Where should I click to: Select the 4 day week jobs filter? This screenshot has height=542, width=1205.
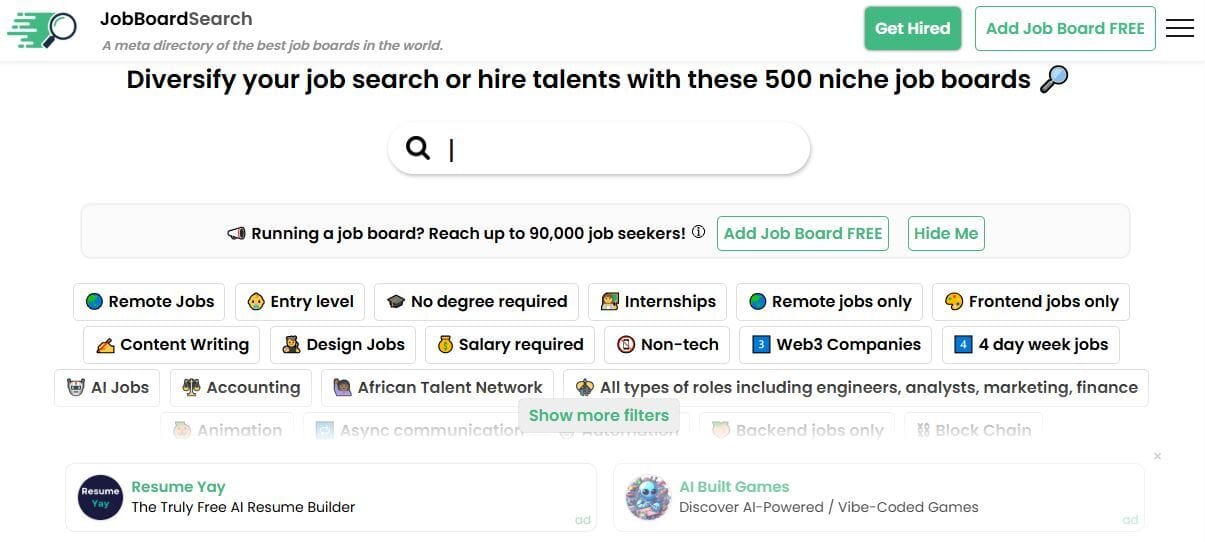pyautogui.click(x=1031, y=344)
